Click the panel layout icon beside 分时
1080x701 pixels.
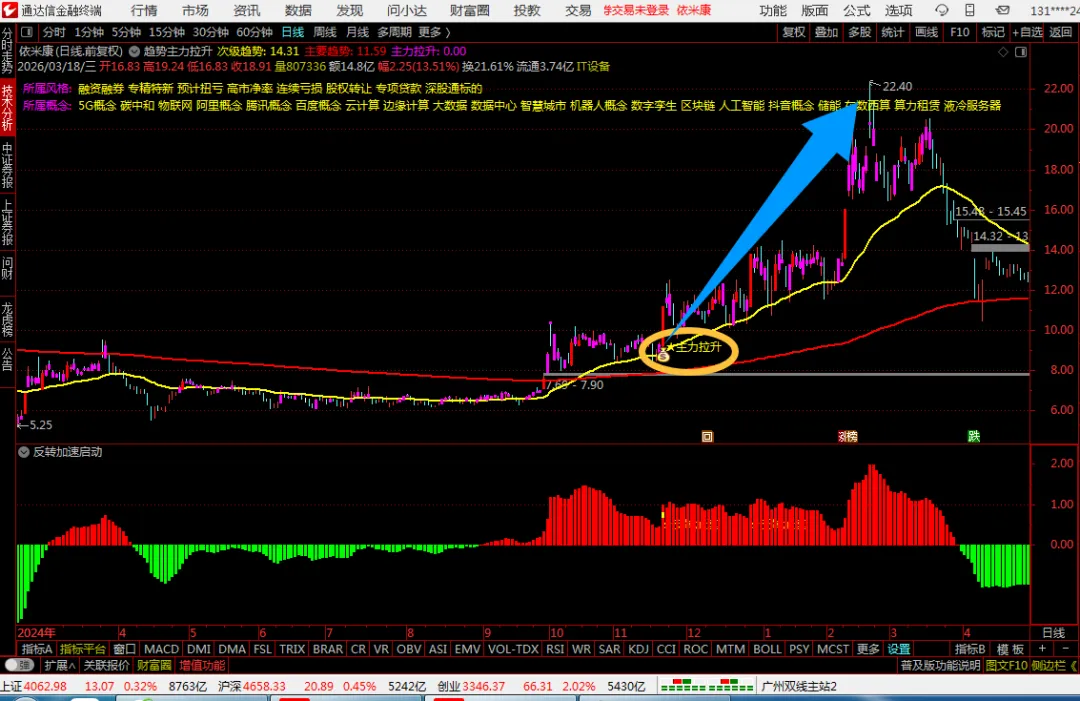click(x=27, y=32)
